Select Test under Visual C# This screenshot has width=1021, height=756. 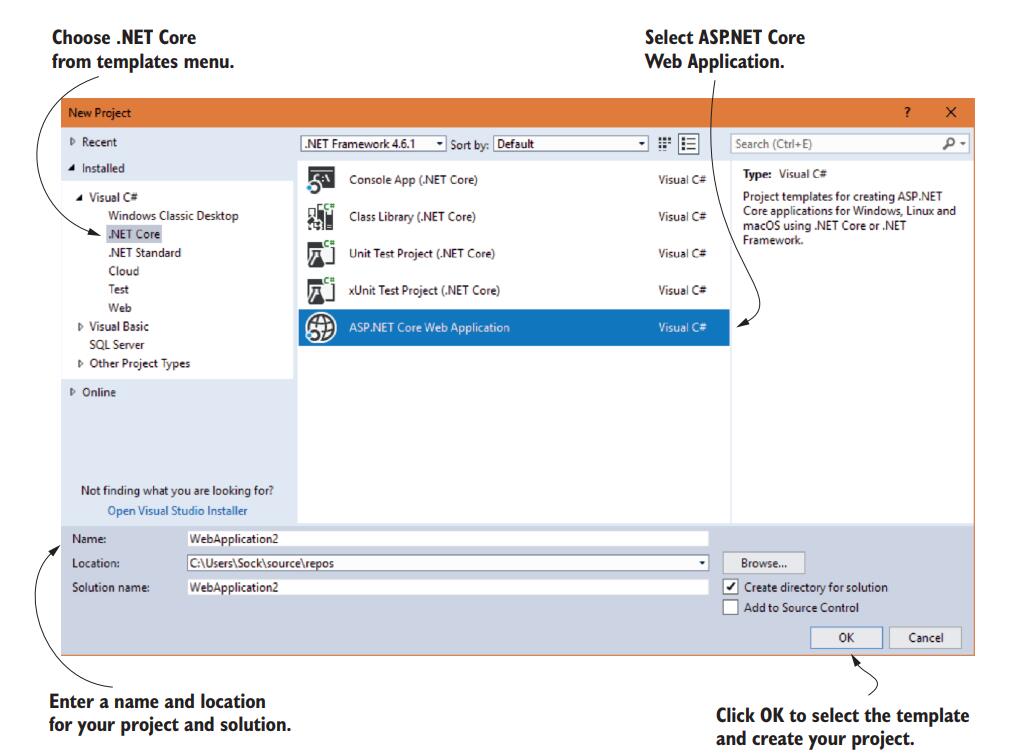(x=119, y=289)
